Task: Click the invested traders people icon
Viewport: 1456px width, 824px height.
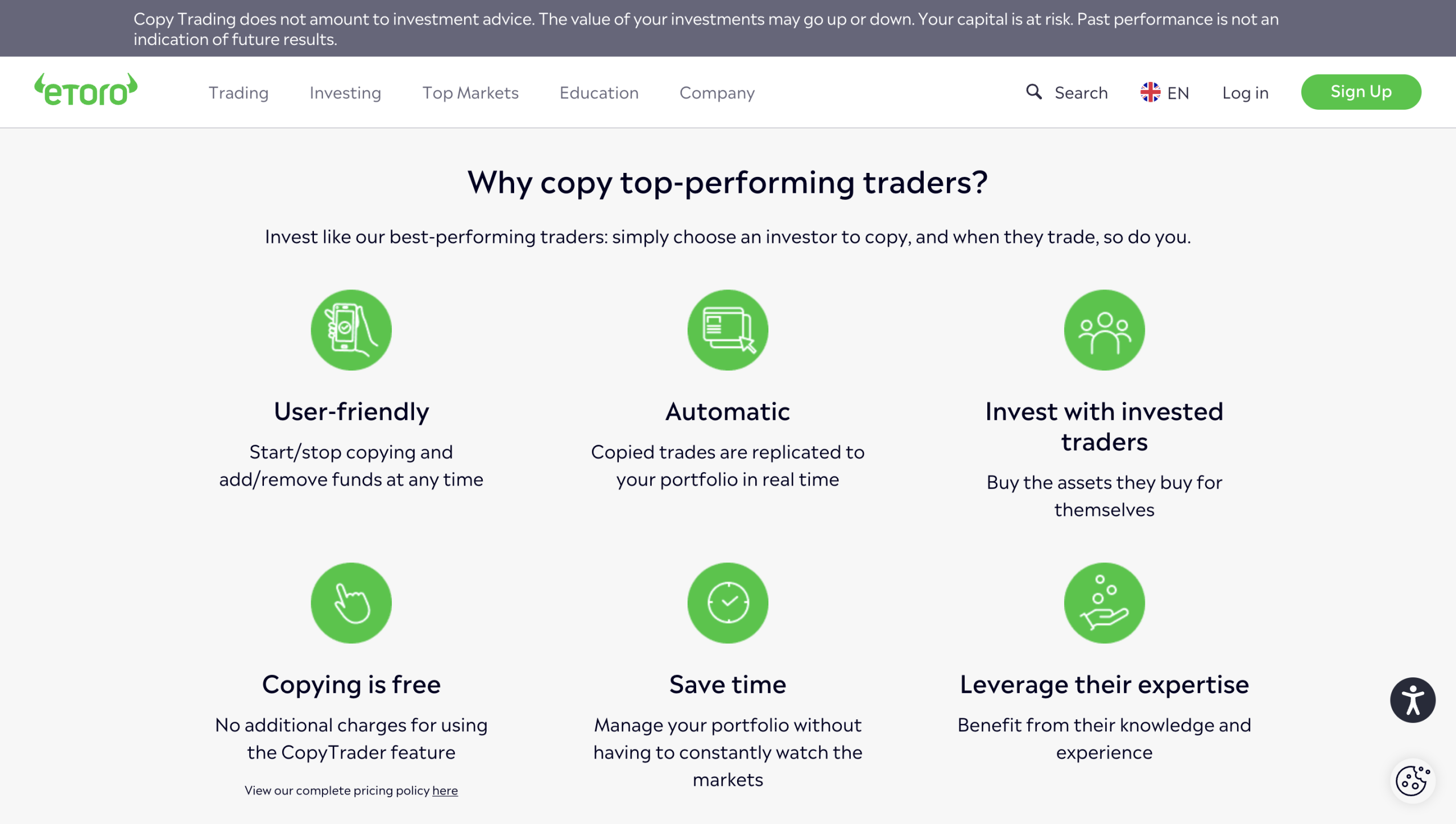Action: [x=1104, y=330]
